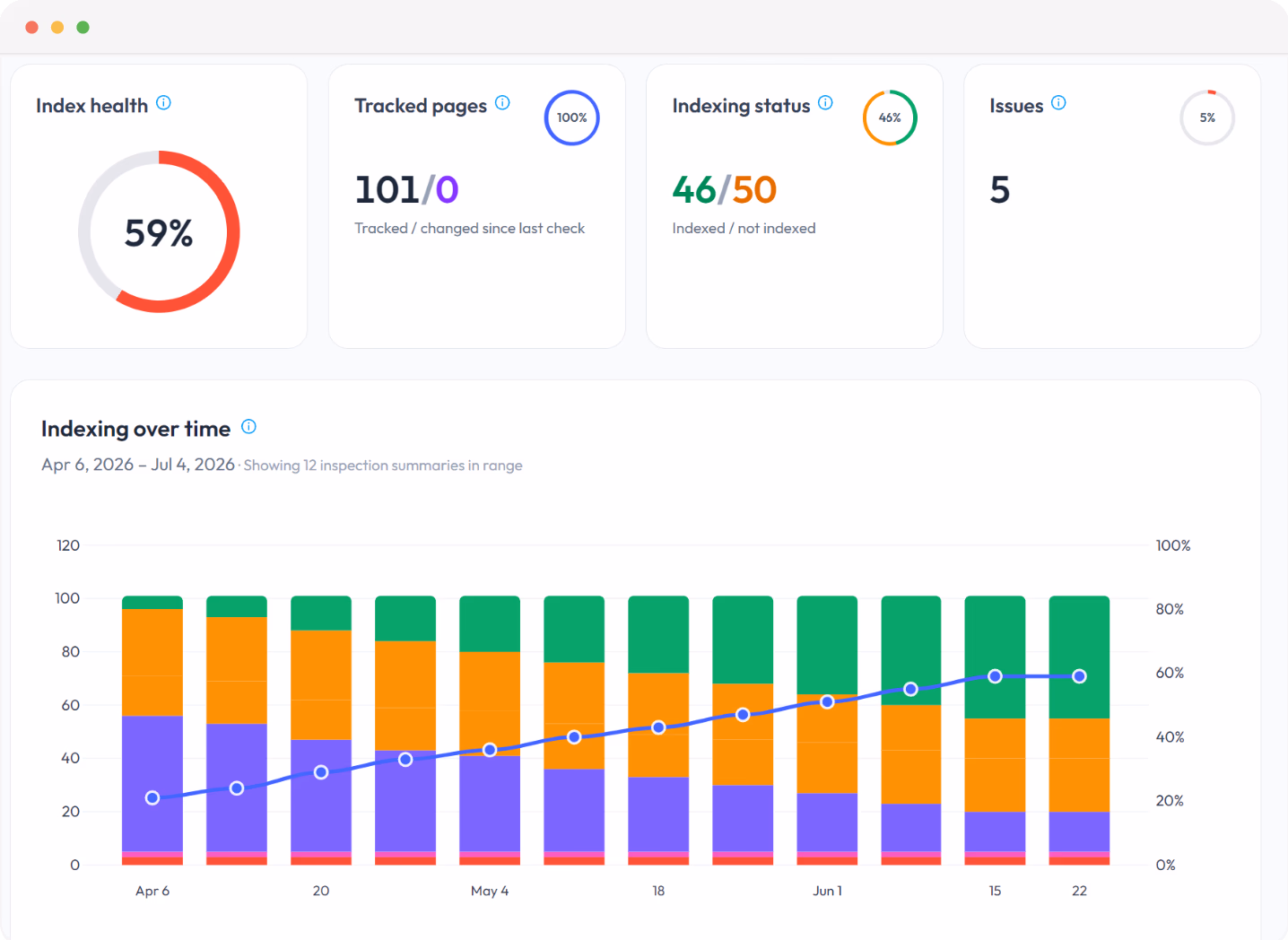
Task: Click the "101" tracked pages count
Action: [x=387, y=189]
